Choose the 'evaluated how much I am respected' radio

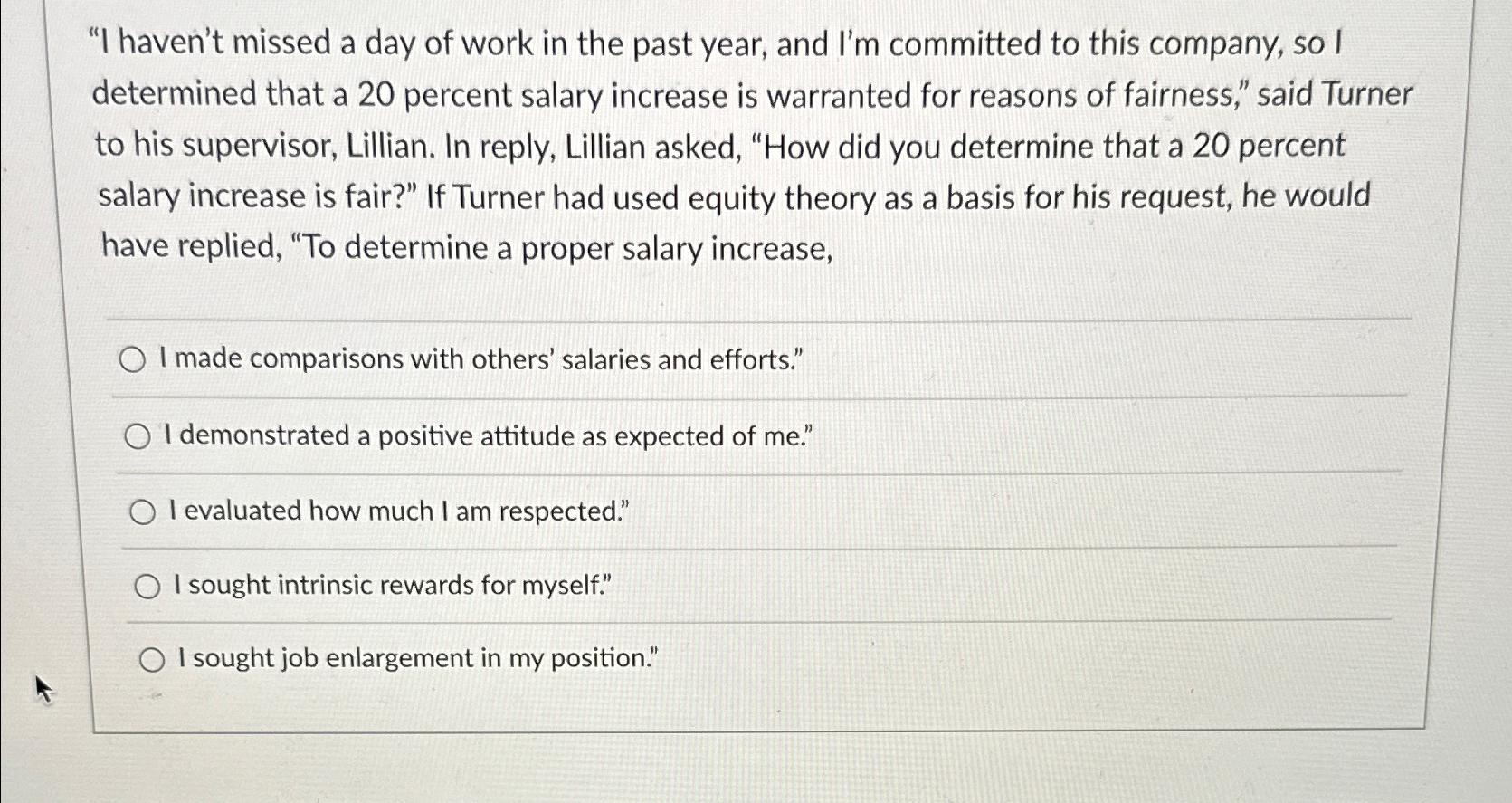(142, 513)
